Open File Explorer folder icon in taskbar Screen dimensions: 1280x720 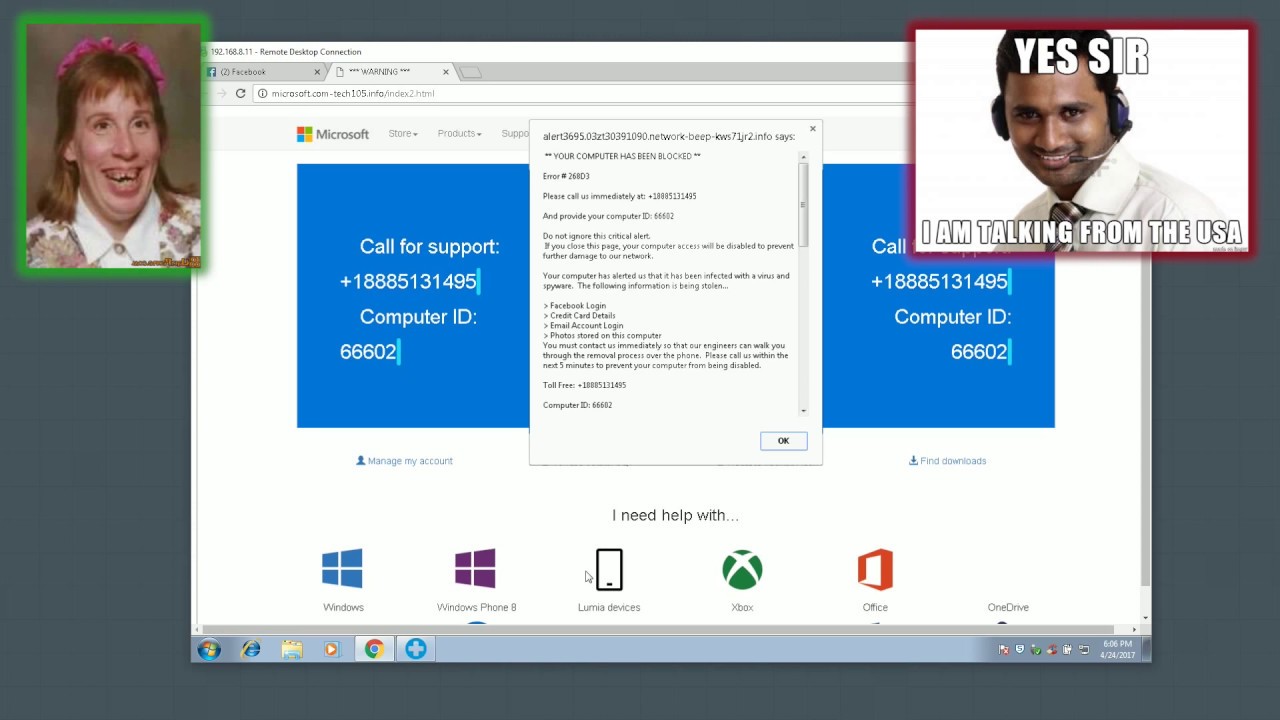[291, 649]
